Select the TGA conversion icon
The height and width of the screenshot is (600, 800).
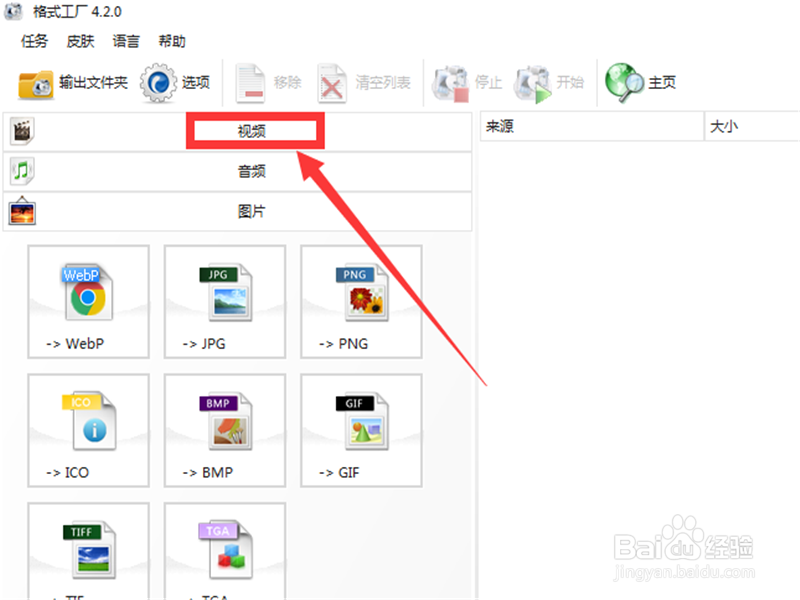click(x=226, y=550)
